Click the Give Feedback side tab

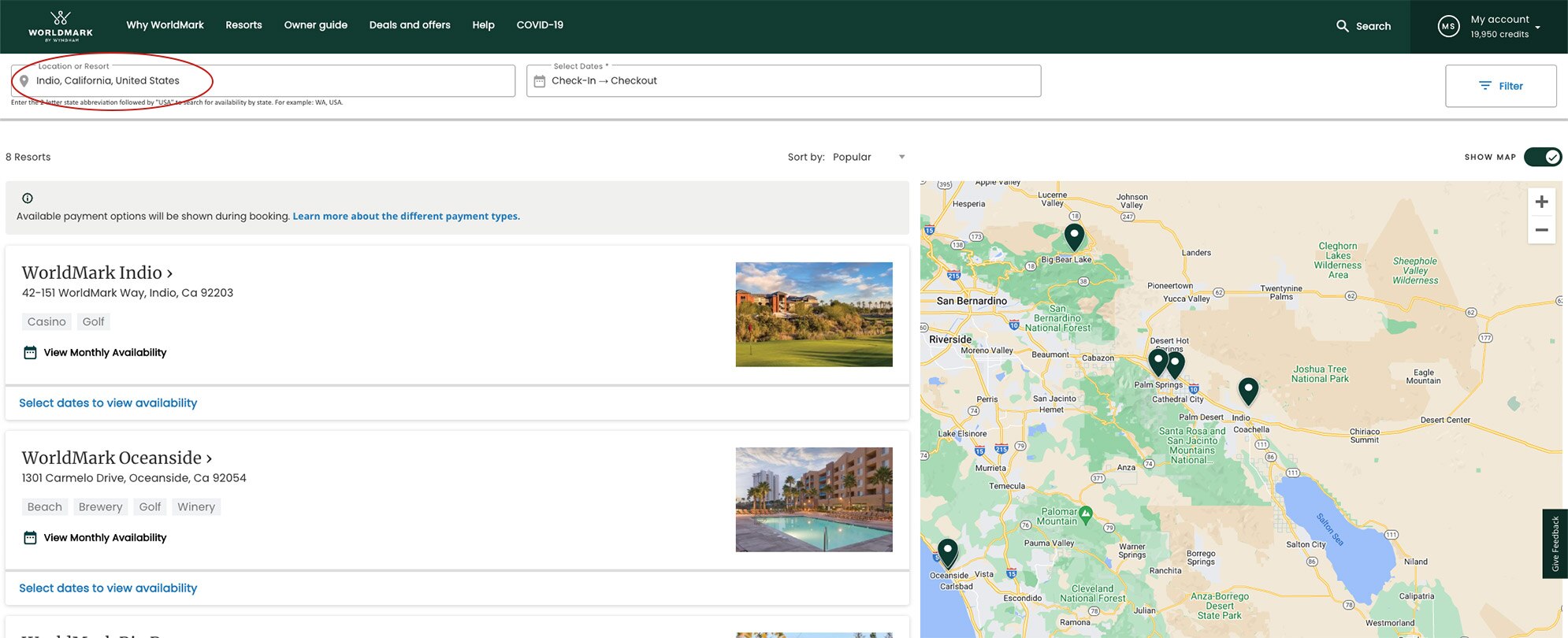[x=1555, y=543]
